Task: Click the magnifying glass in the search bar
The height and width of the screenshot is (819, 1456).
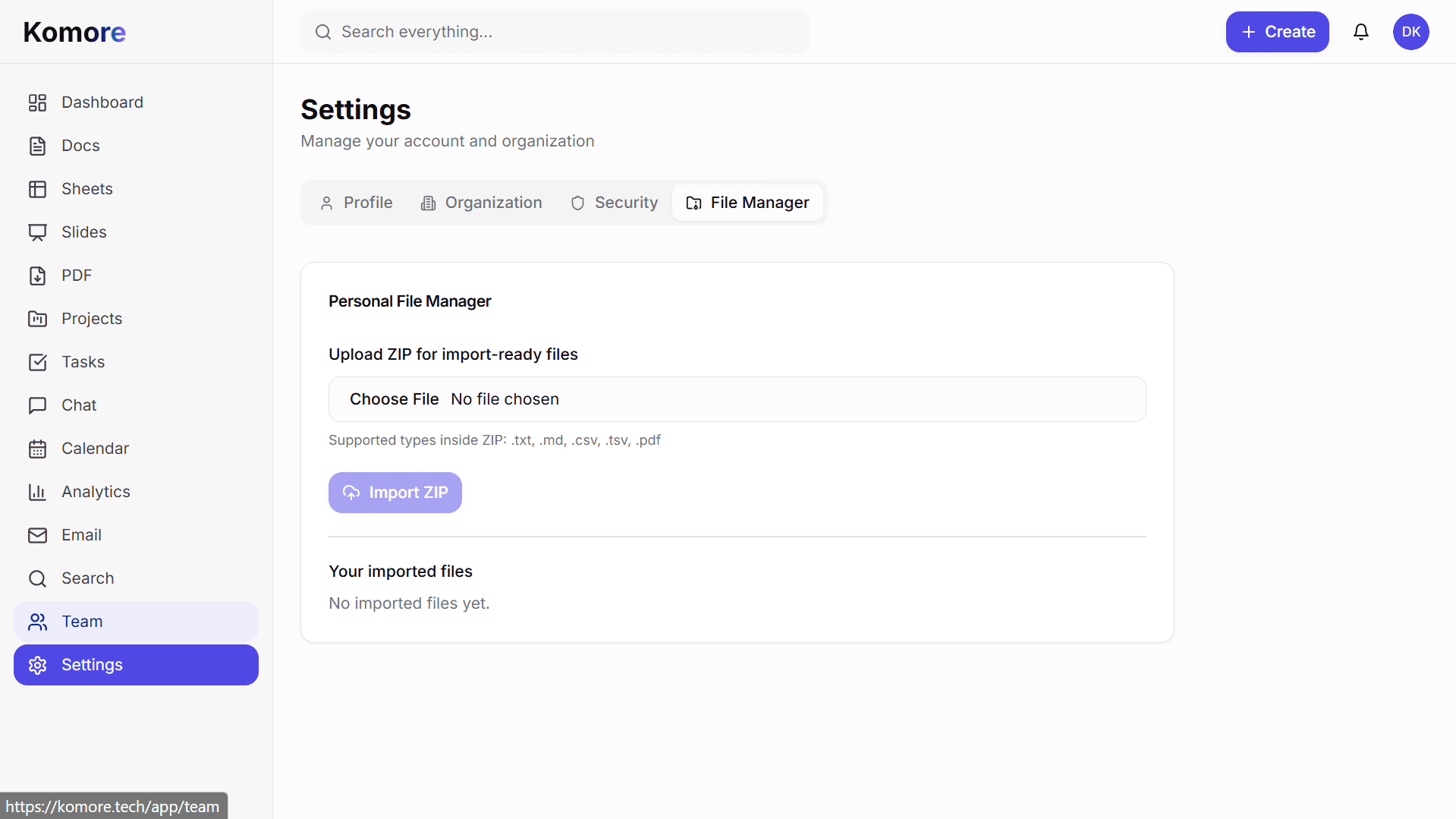Action: coord(322,31)
